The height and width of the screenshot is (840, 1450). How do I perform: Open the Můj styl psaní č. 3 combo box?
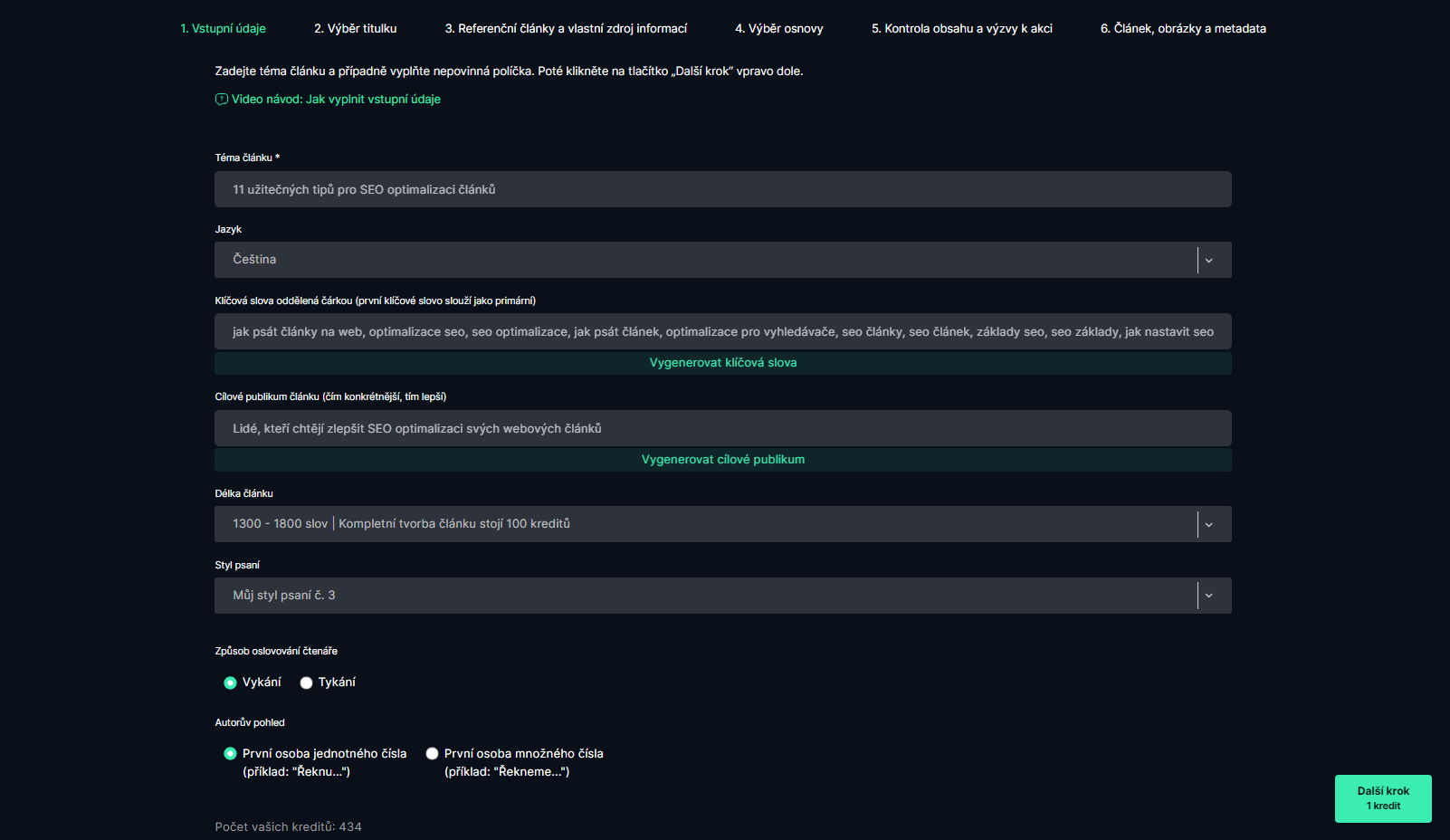click(x=723, y=596)
